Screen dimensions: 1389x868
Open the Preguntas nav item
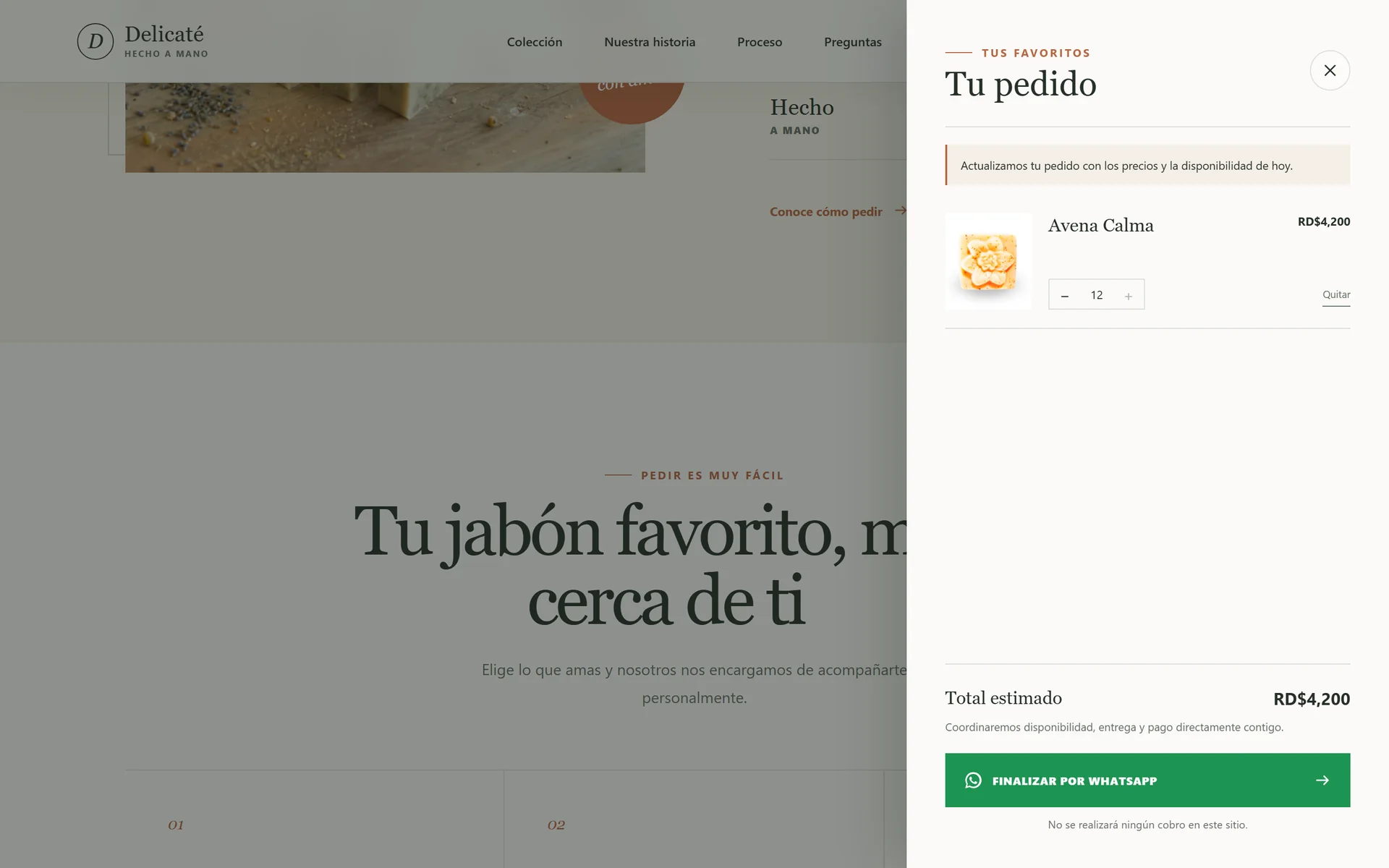click(x=853, y=42)
